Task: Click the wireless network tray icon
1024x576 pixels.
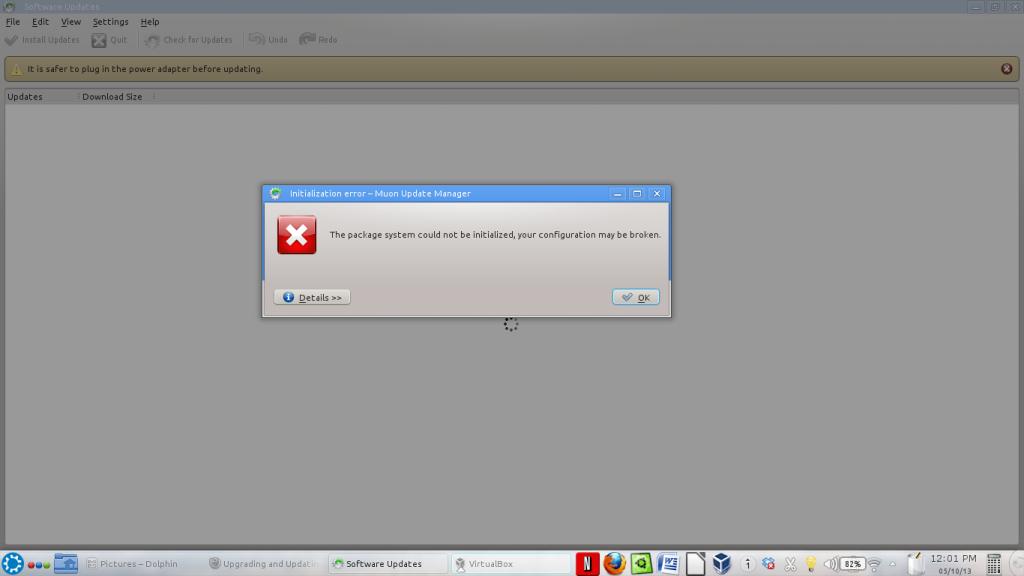Action: click(874, 564)
